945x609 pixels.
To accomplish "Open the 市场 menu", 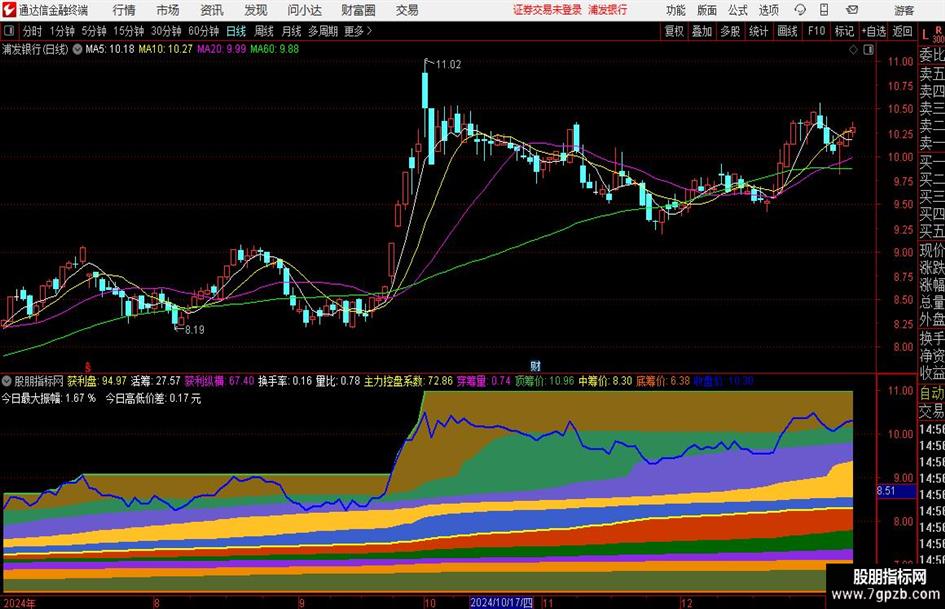I will pos(168,10).
